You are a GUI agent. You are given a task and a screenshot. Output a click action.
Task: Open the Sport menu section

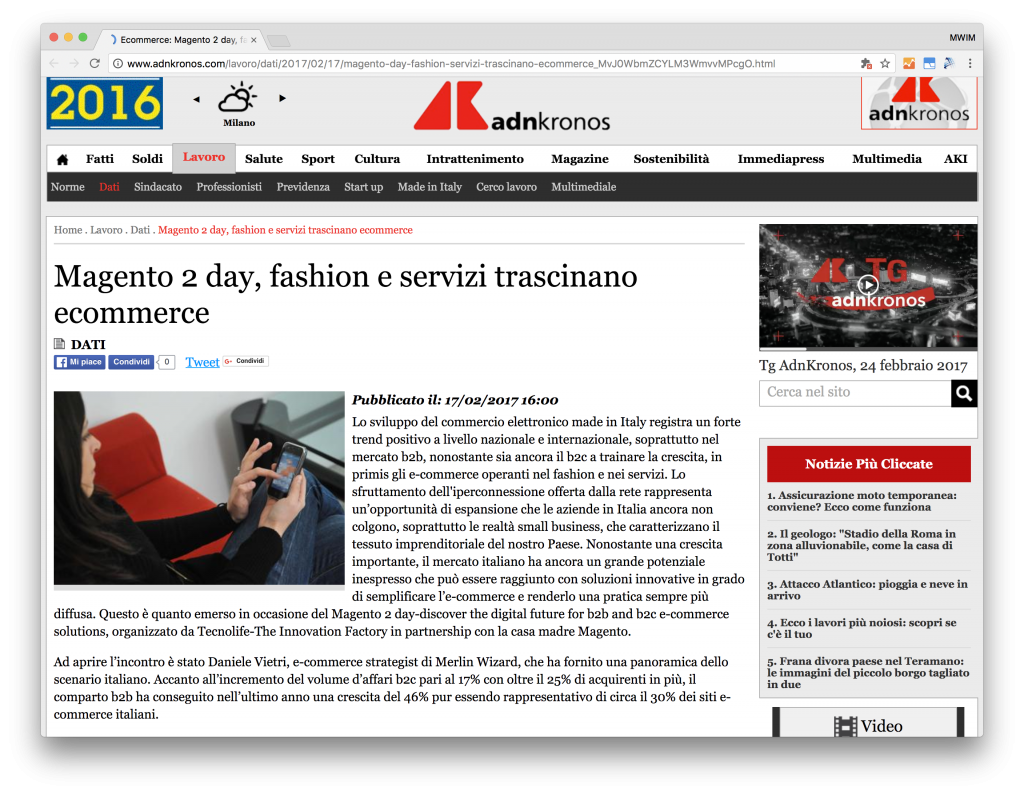(318, 159)
